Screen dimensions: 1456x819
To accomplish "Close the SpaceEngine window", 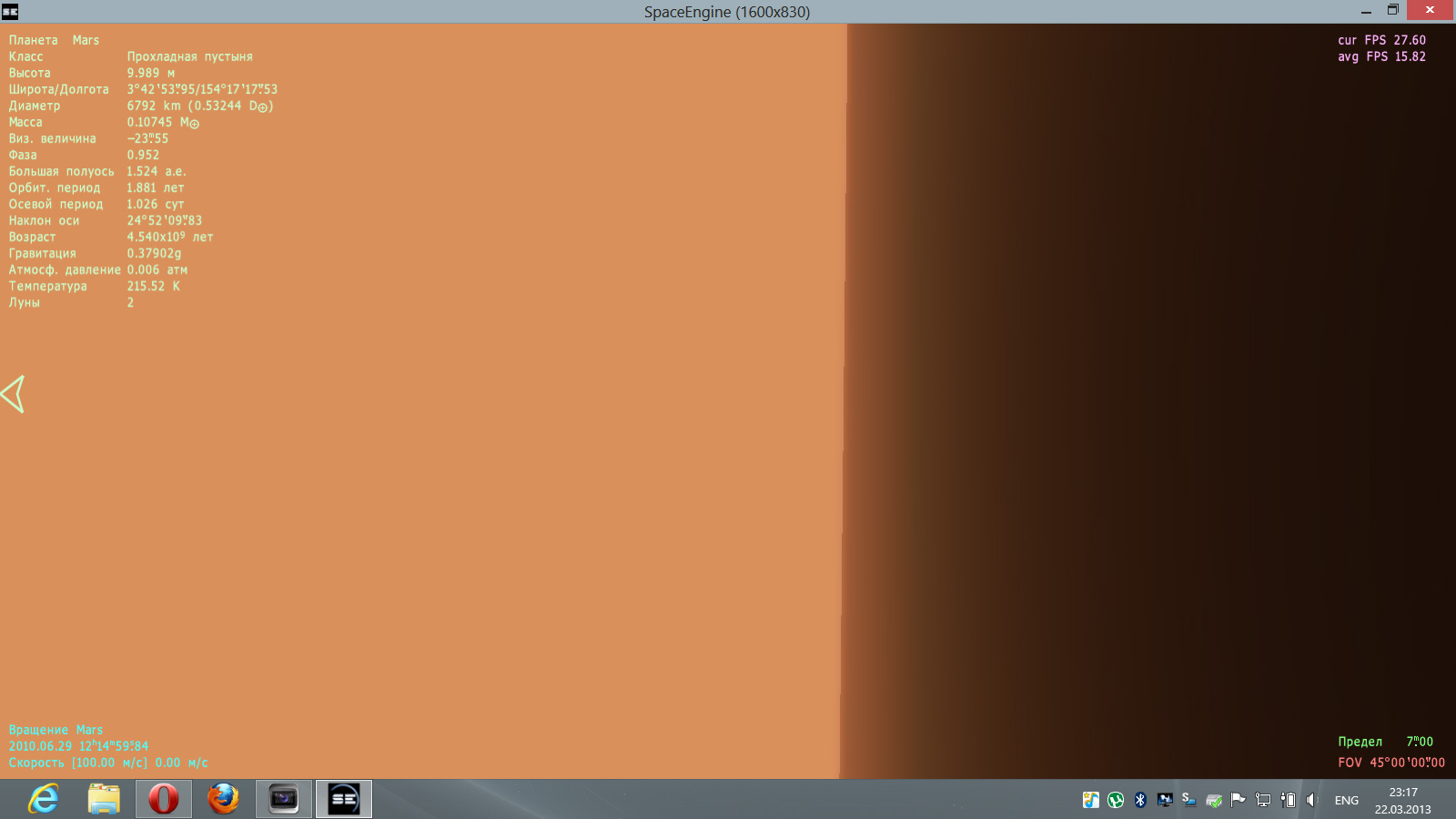I will [x=1430, y=10].
